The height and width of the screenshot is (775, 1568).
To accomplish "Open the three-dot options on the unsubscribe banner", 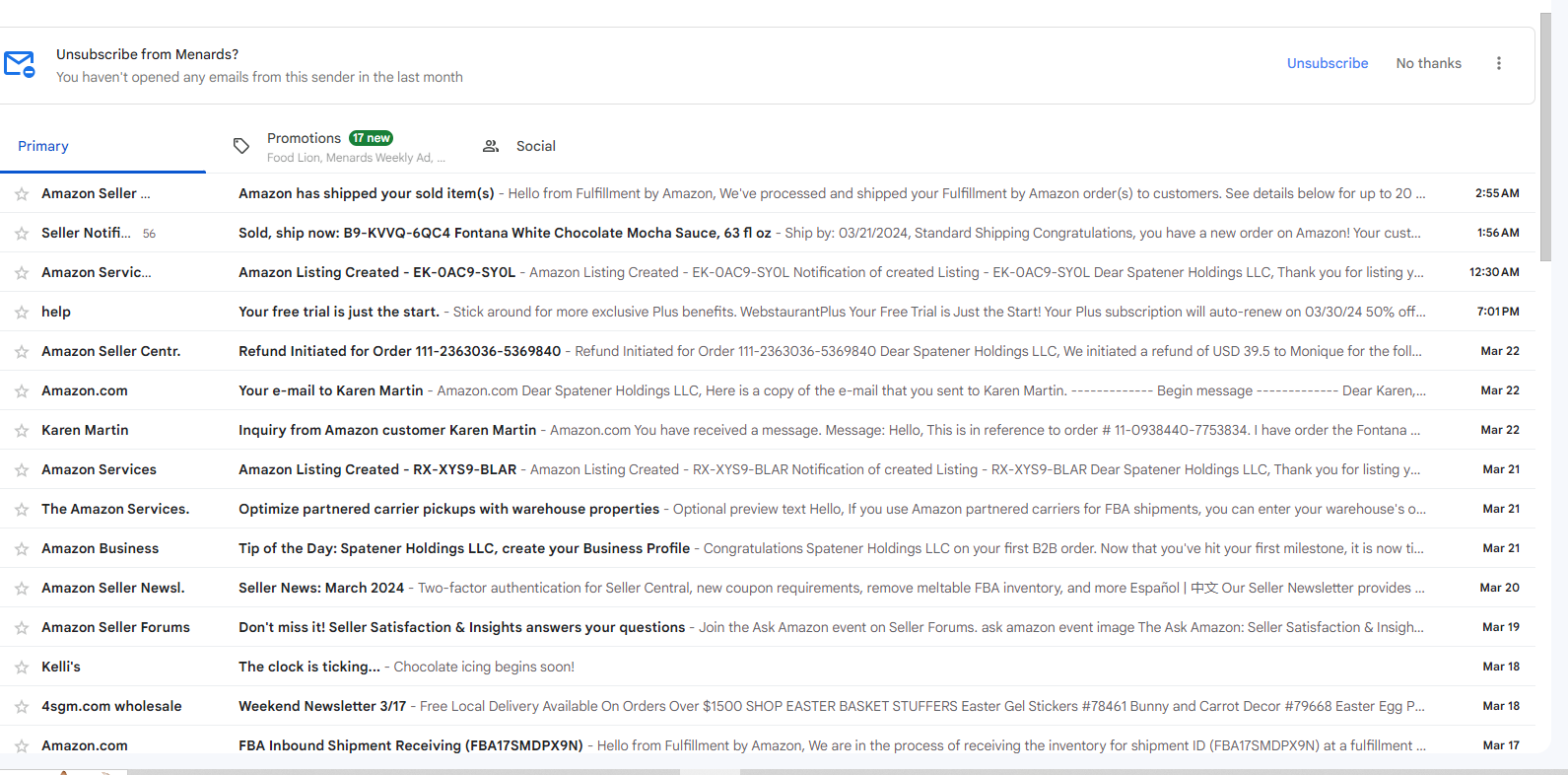I will tap(1499, 63).
